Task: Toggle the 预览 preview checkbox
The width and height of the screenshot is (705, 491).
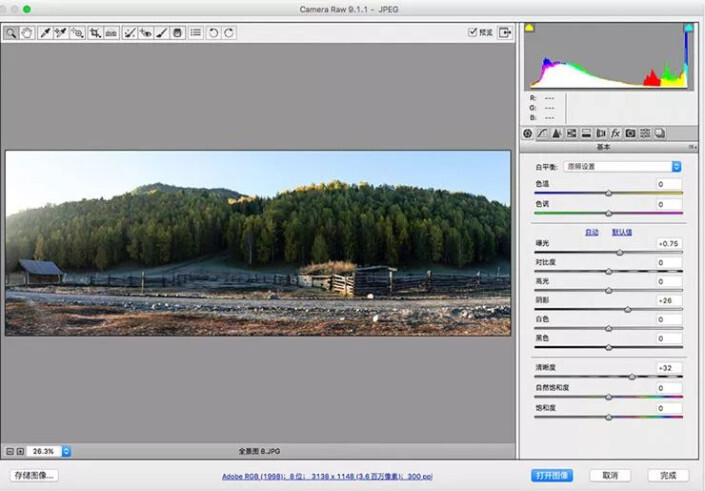Action: click(473, 32)
